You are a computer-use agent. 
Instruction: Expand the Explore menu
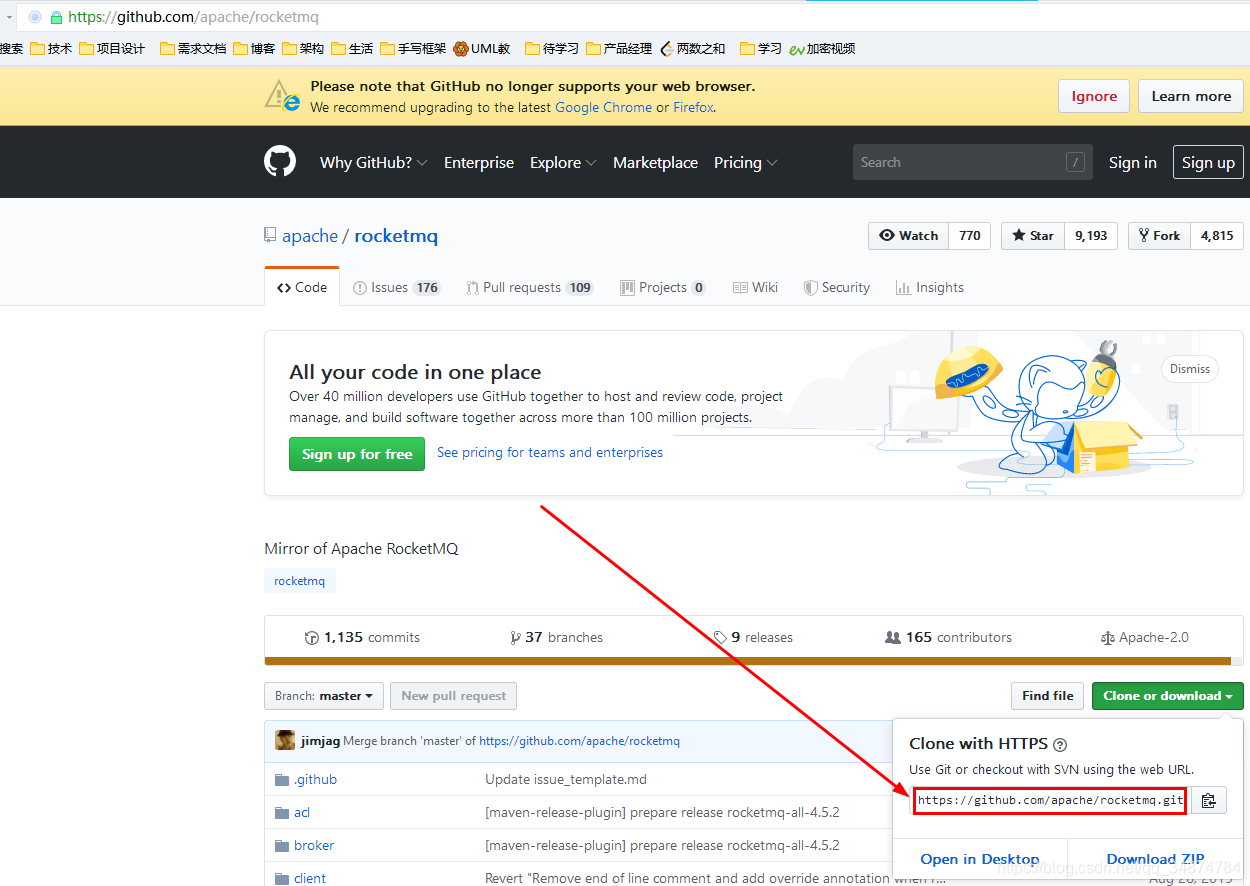(563, 162)
